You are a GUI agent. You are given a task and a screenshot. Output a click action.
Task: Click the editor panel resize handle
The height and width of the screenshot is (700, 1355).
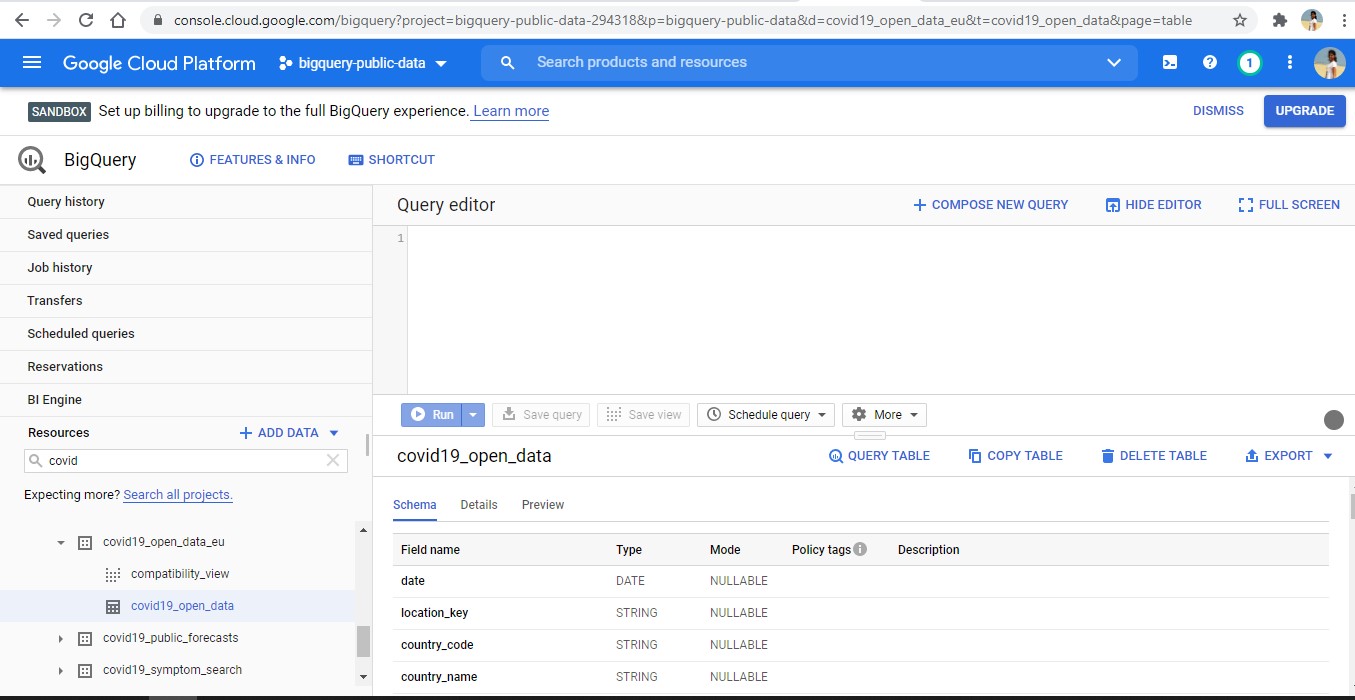(870, 436)
